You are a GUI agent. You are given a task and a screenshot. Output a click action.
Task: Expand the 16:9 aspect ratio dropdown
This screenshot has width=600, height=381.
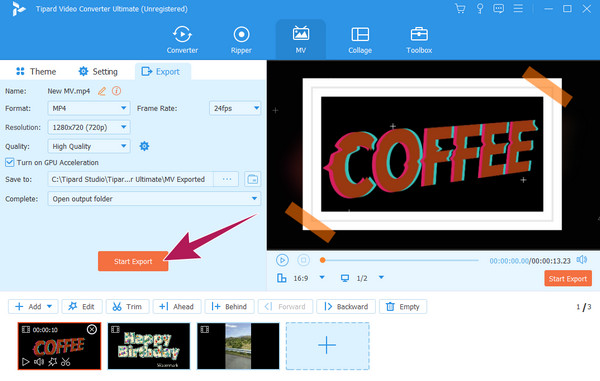(322, 278)
